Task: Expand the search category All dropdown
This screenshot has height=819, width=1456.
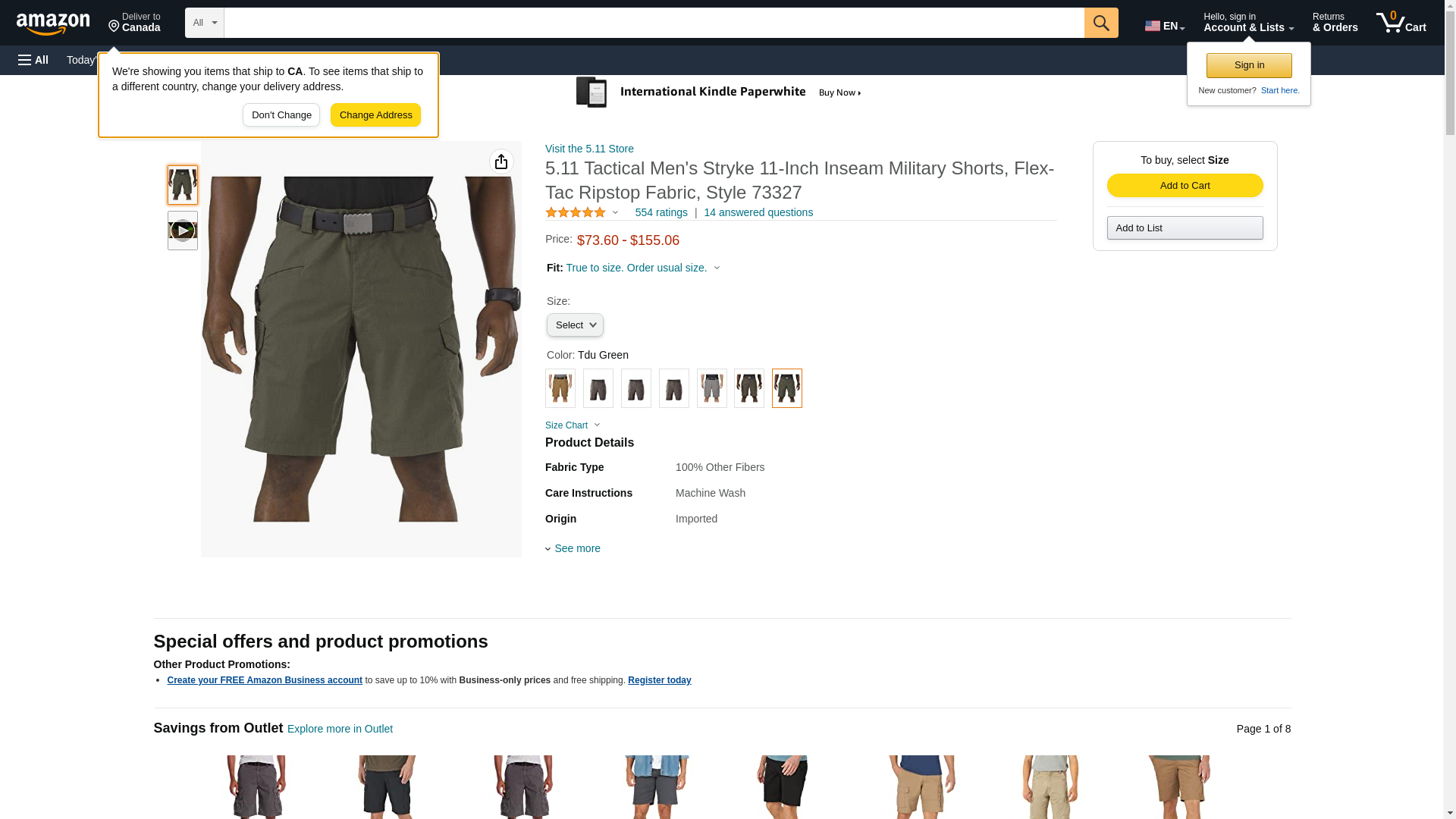Action: click(x=204, y=23)
